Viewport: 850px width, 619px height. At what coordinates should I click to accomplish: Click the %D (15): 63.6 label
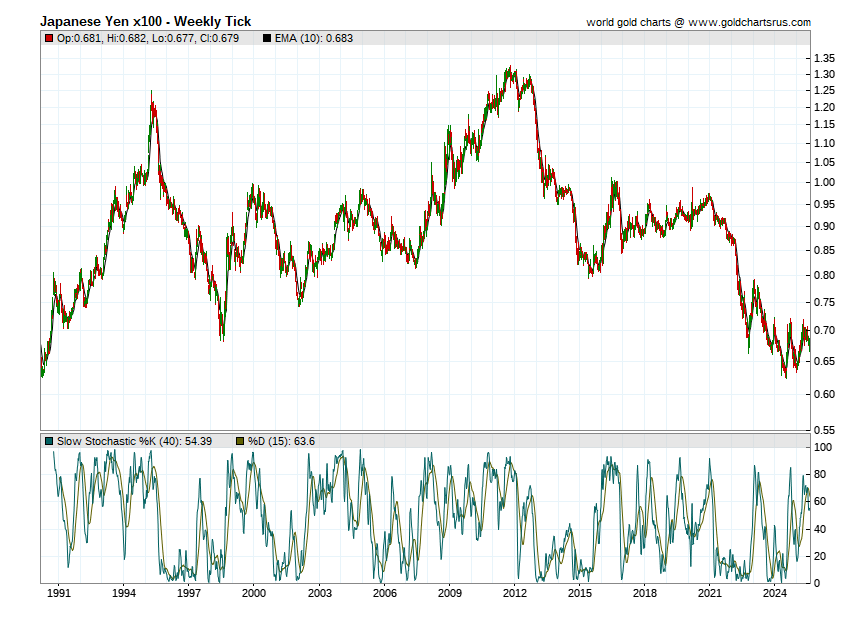(x=281, y=441)
